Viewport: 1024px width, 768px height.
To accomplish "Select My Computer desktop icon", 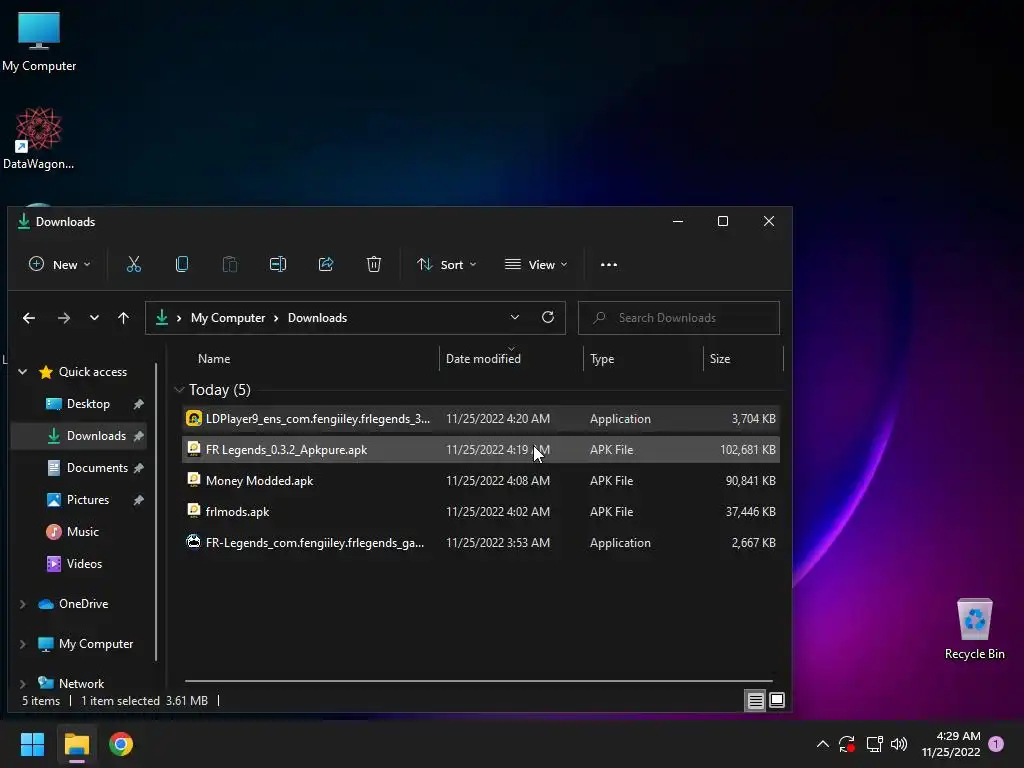I will click(x=39, y=41).
